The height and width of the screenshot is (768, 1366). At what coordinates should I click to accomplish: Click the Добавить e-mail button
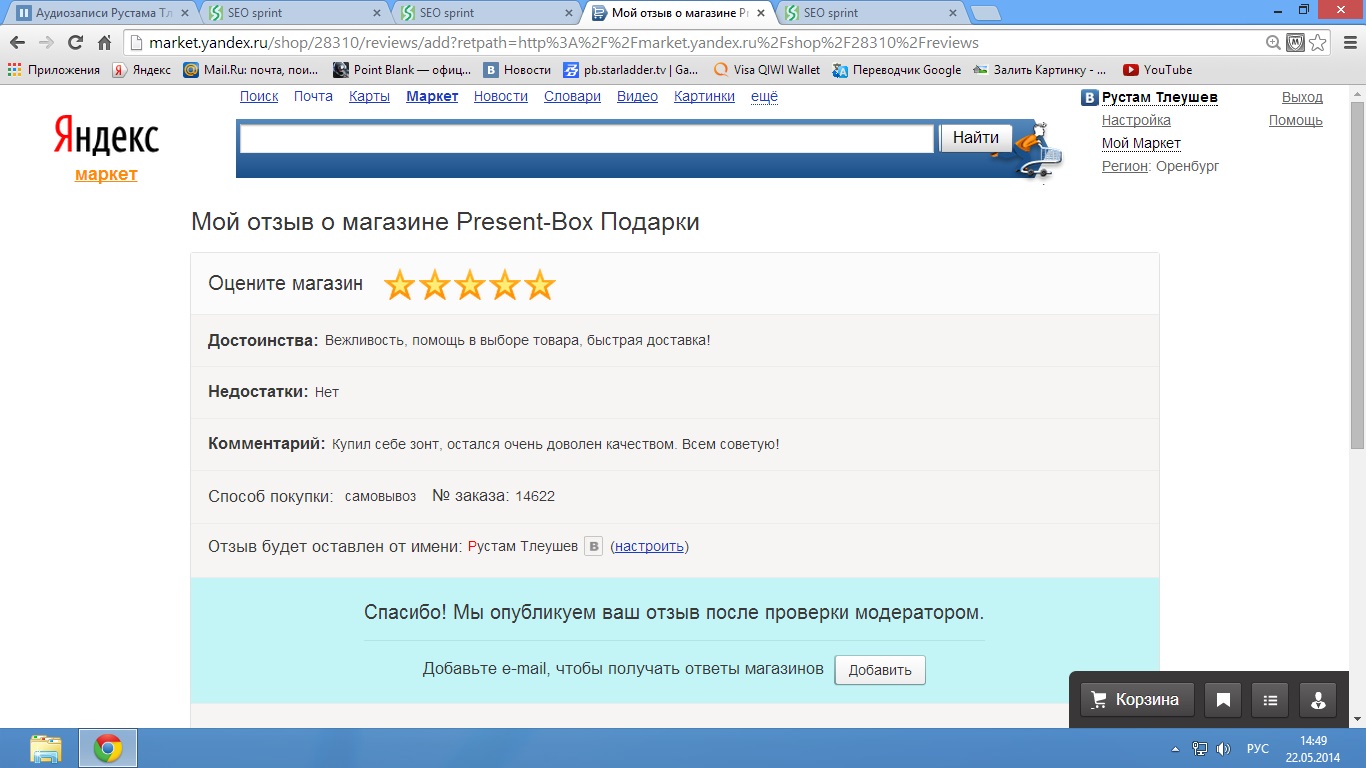click(x=880, y=670)
